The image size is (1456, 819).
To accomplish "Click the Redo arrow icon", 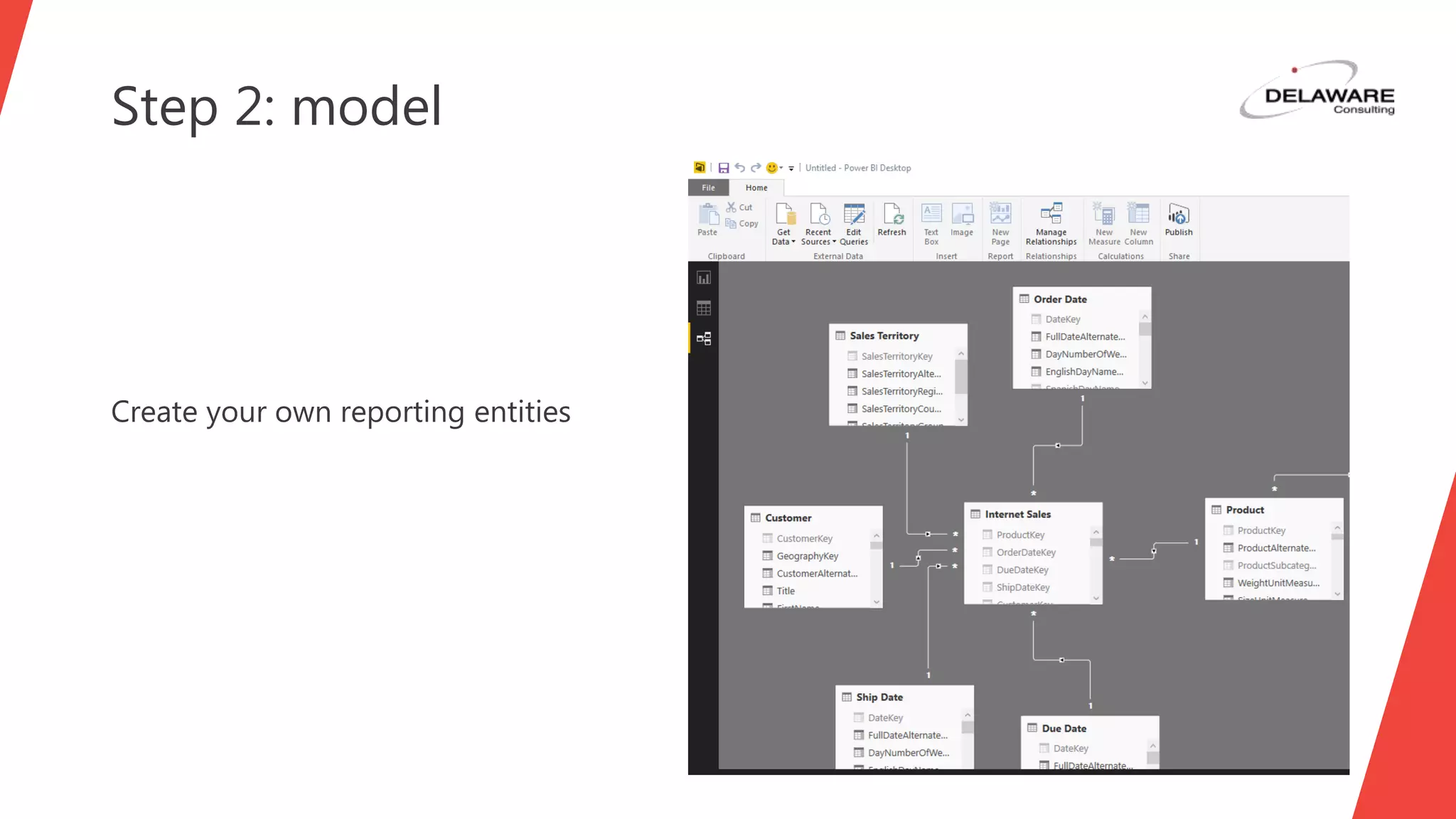I will point(755,168).
